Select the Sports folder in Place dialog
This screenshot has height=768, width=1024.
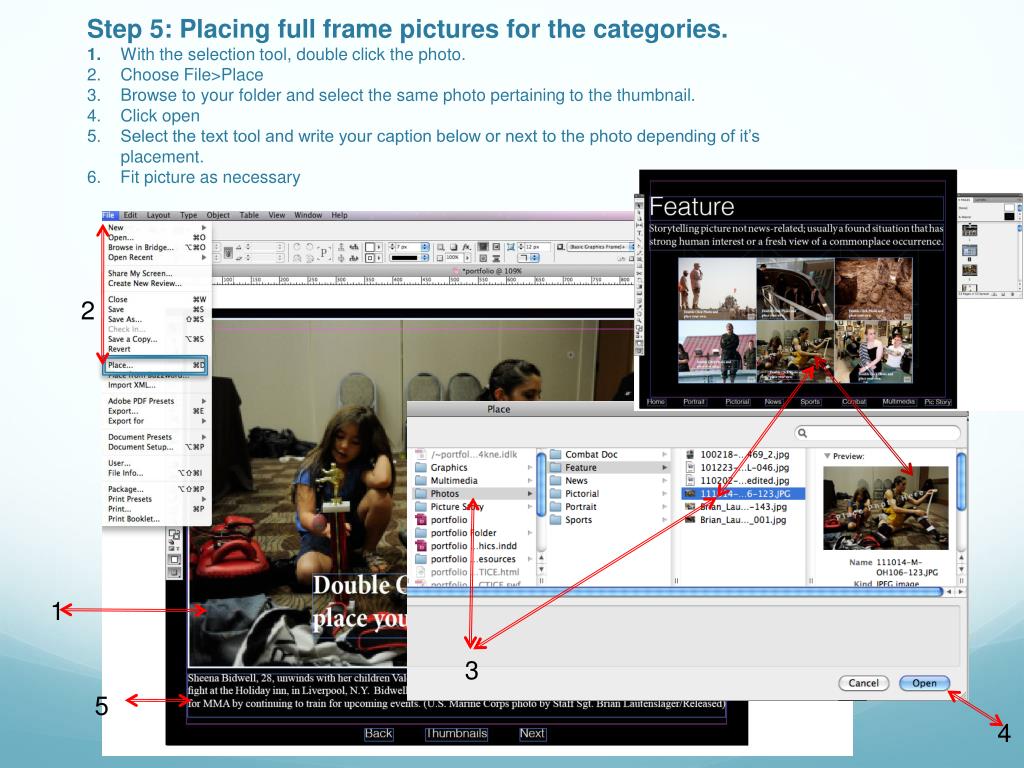(608, 520)
